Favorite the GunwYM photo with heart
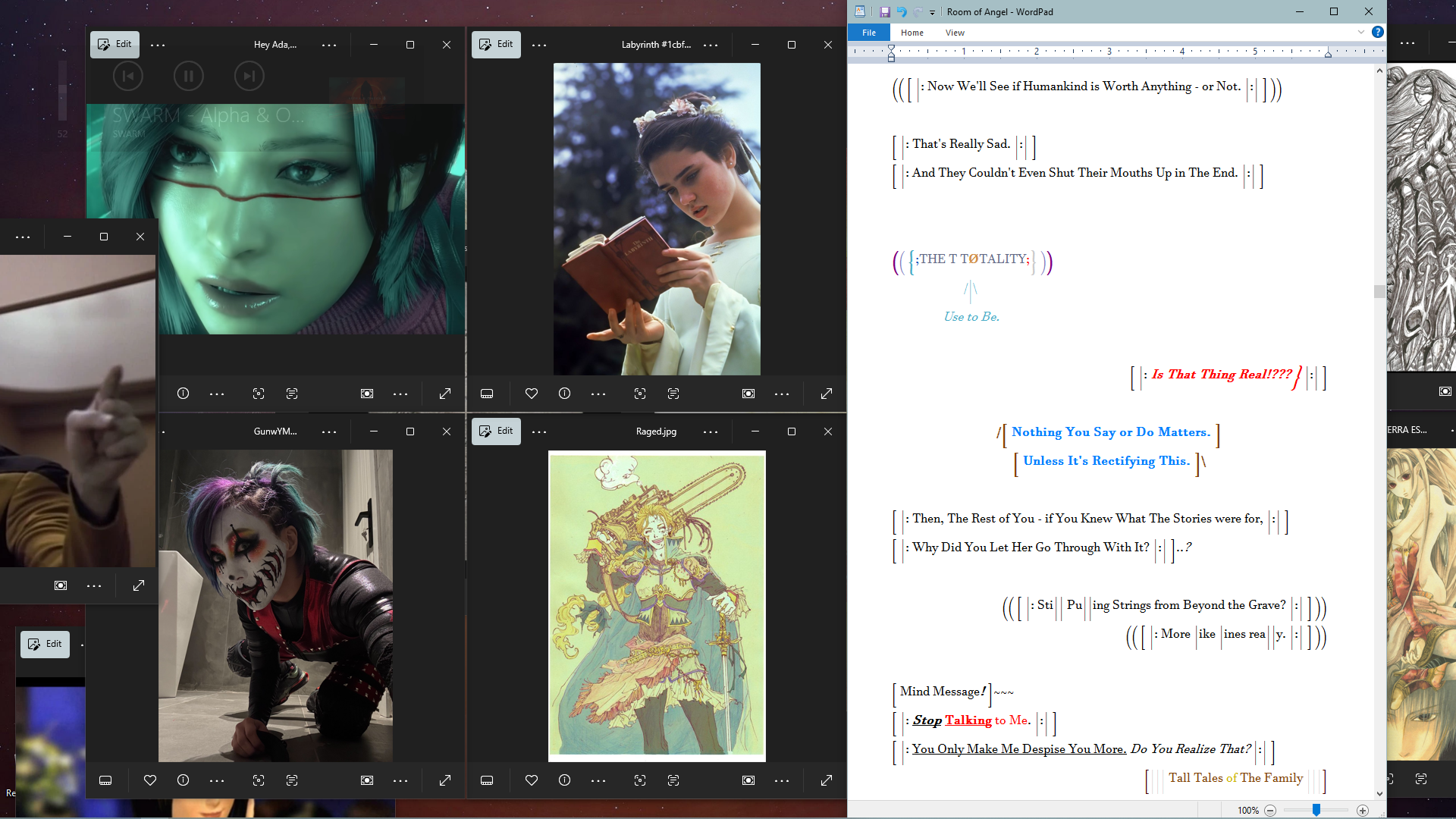The image size is (1456, 819). 150,780
